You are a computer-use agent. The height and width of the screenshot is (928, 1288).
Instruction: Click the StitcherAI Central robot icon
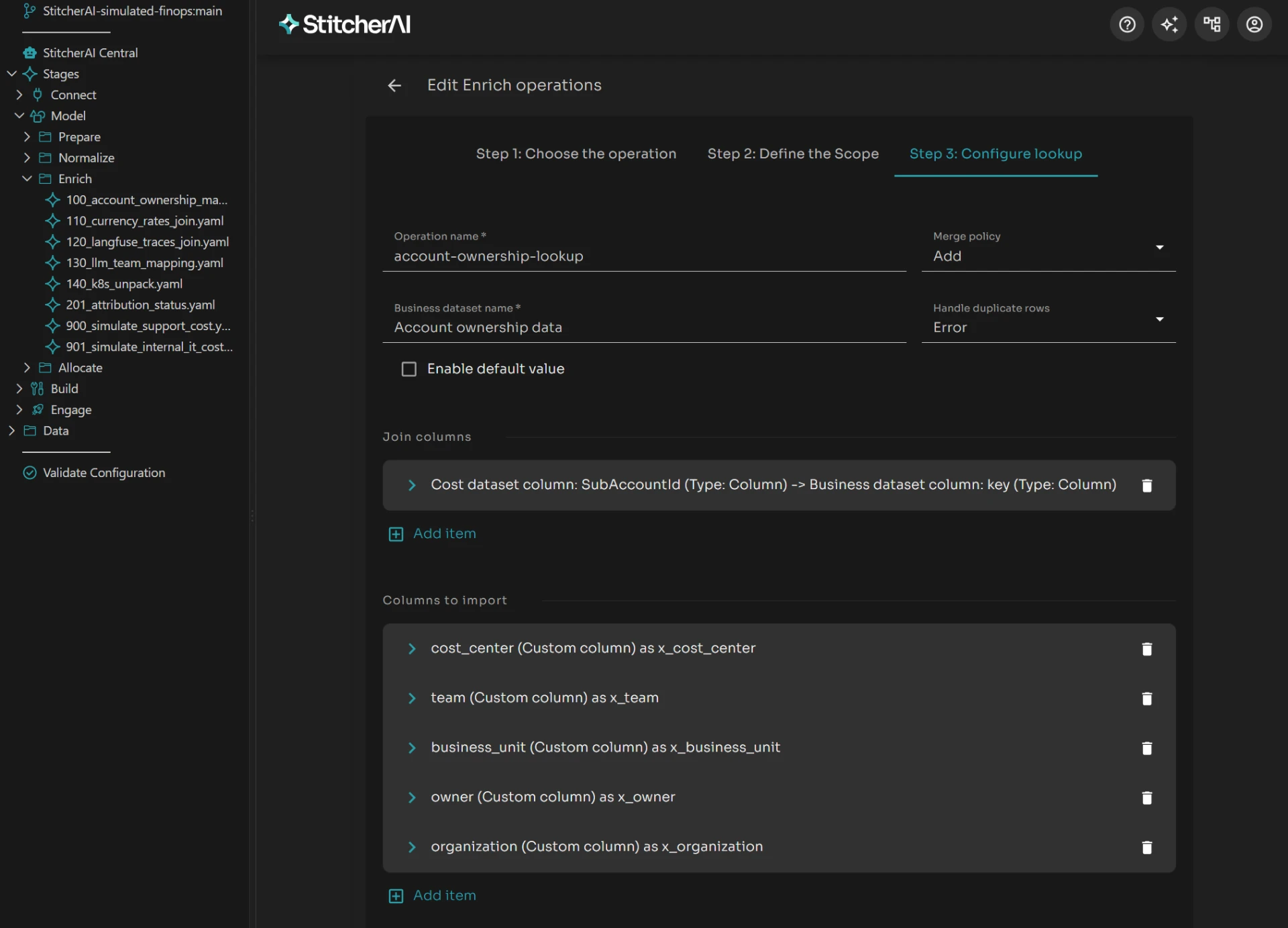point(30,53)
